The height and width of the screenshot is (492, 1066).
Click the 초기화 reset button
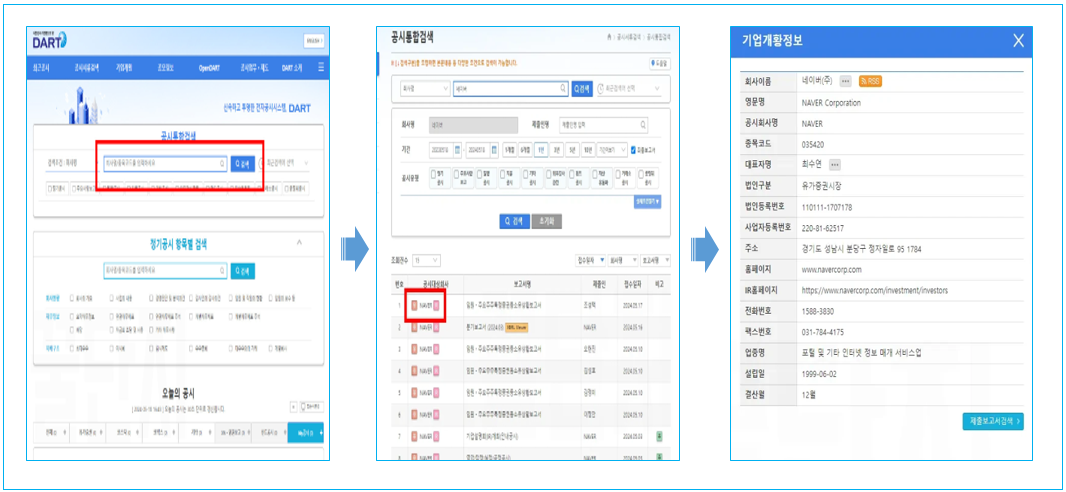pyautogui.click(x=547, y=222)
